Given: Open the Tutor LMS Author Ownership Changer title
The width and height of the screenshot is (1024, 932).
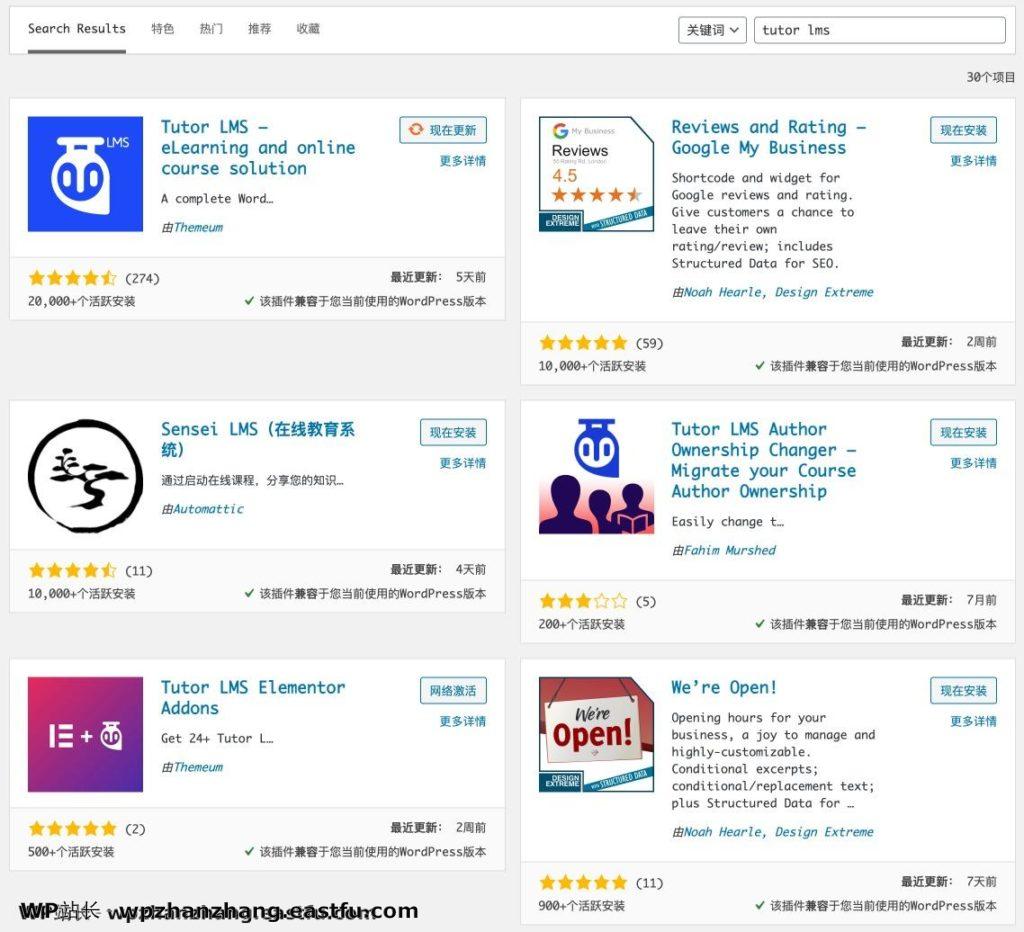Looking at the screenshot, I should point(763,460).
